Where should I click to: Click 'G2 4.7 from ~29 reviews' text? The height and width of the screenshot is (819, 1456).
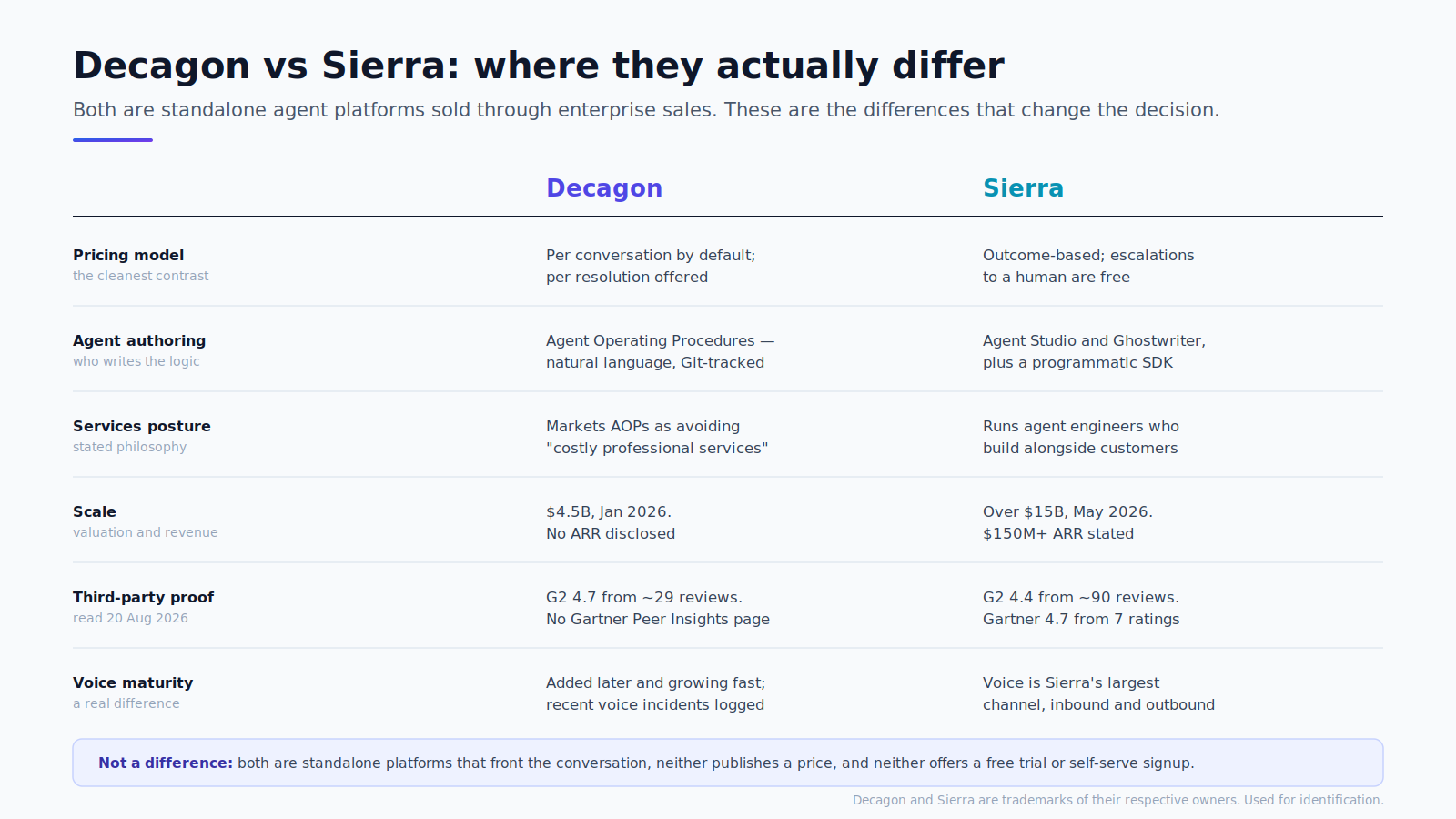click(644, 597)
